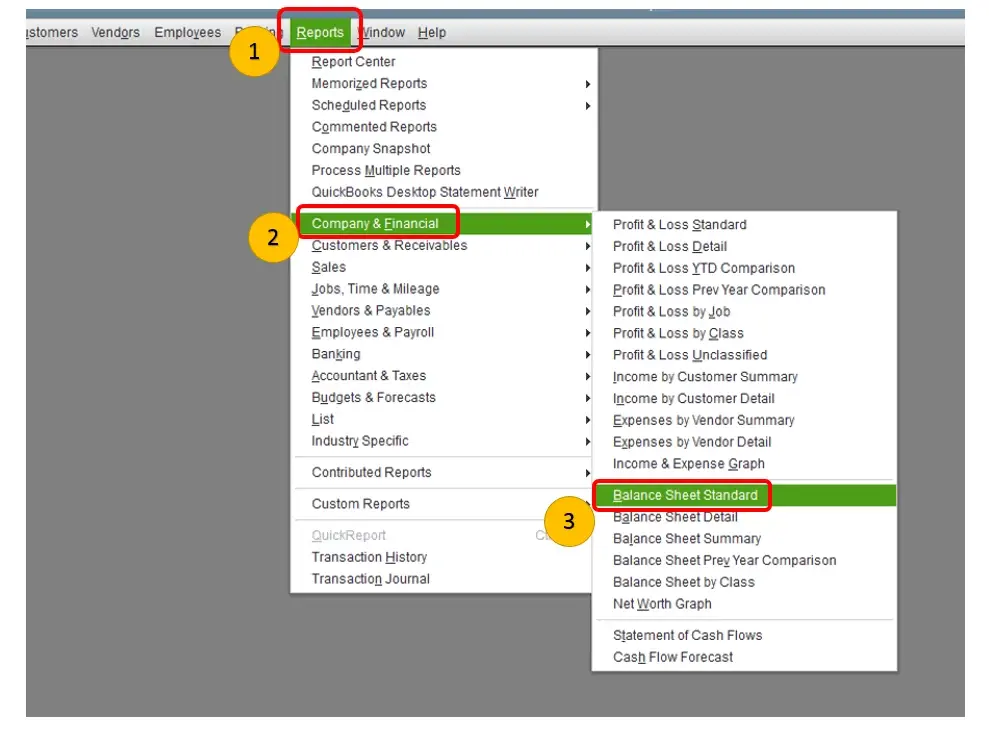
Task: Open the Employees menu
Action: click(187, 32)
